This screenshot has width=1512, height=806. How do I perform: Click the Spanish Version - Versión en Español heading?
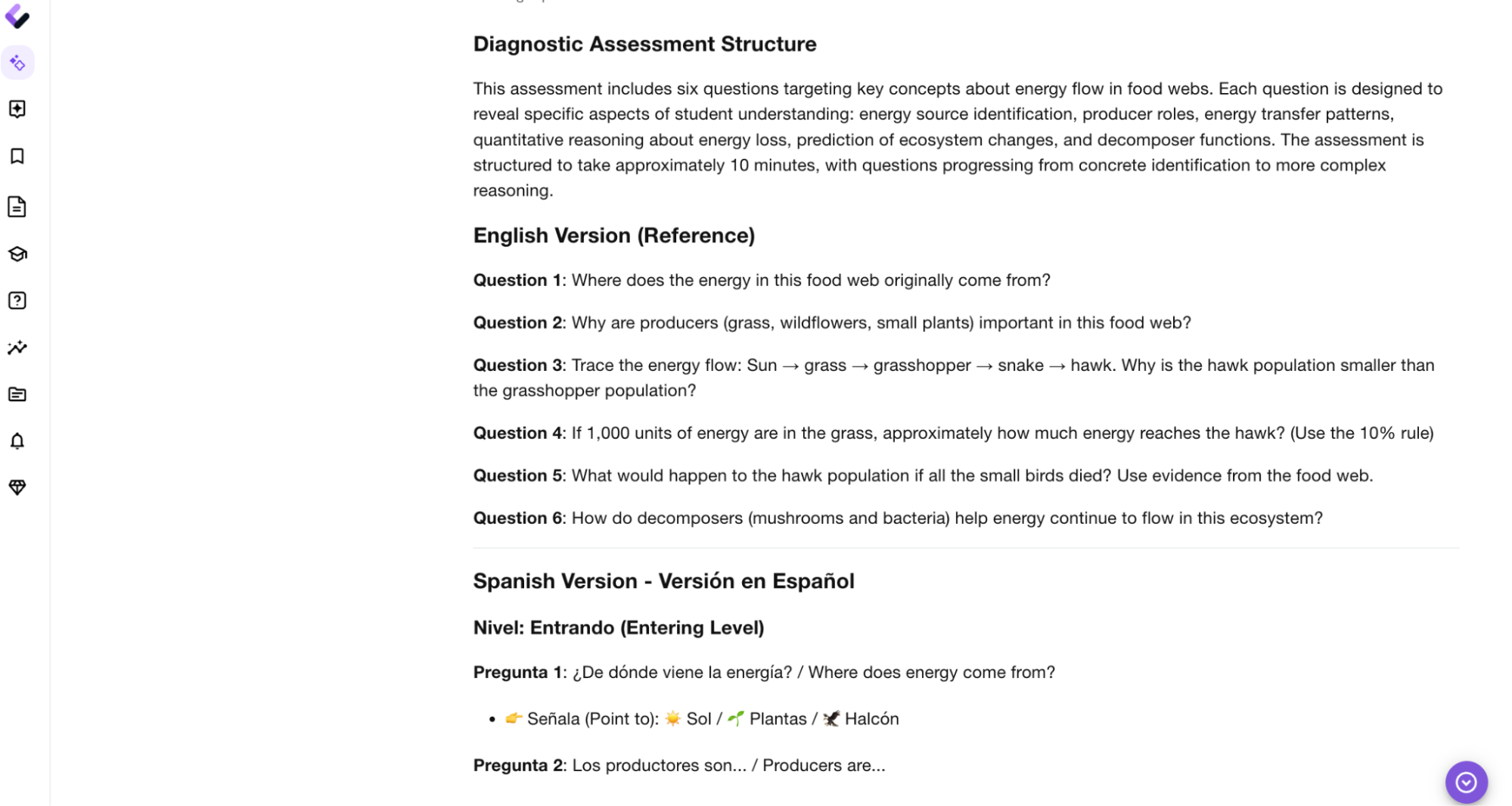663,581
